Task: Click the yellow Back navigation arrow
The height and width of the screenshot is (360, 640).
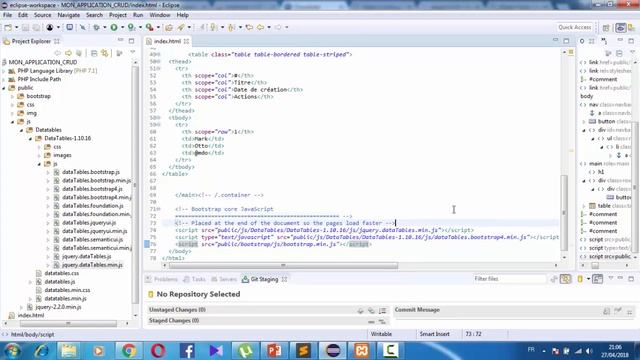Action: pos(260,27)
